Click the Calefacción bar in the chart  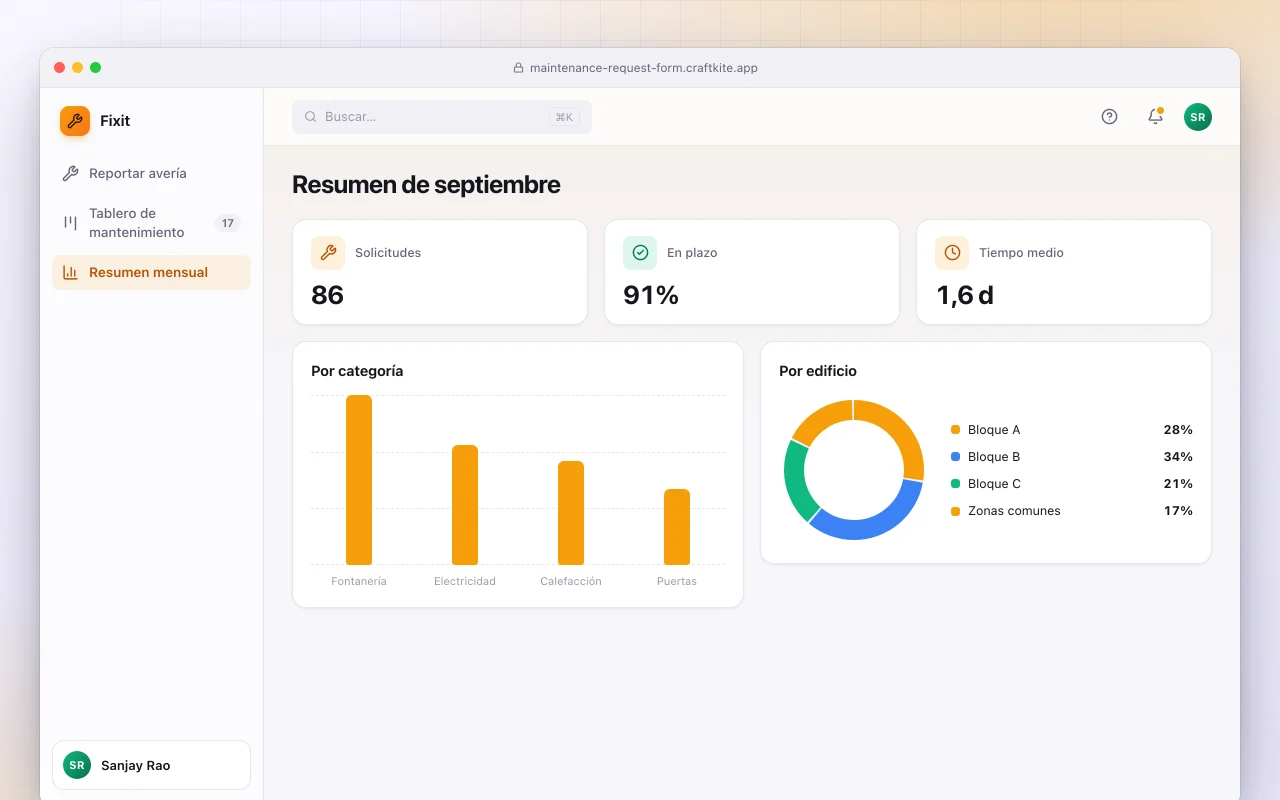click(571, 513)
